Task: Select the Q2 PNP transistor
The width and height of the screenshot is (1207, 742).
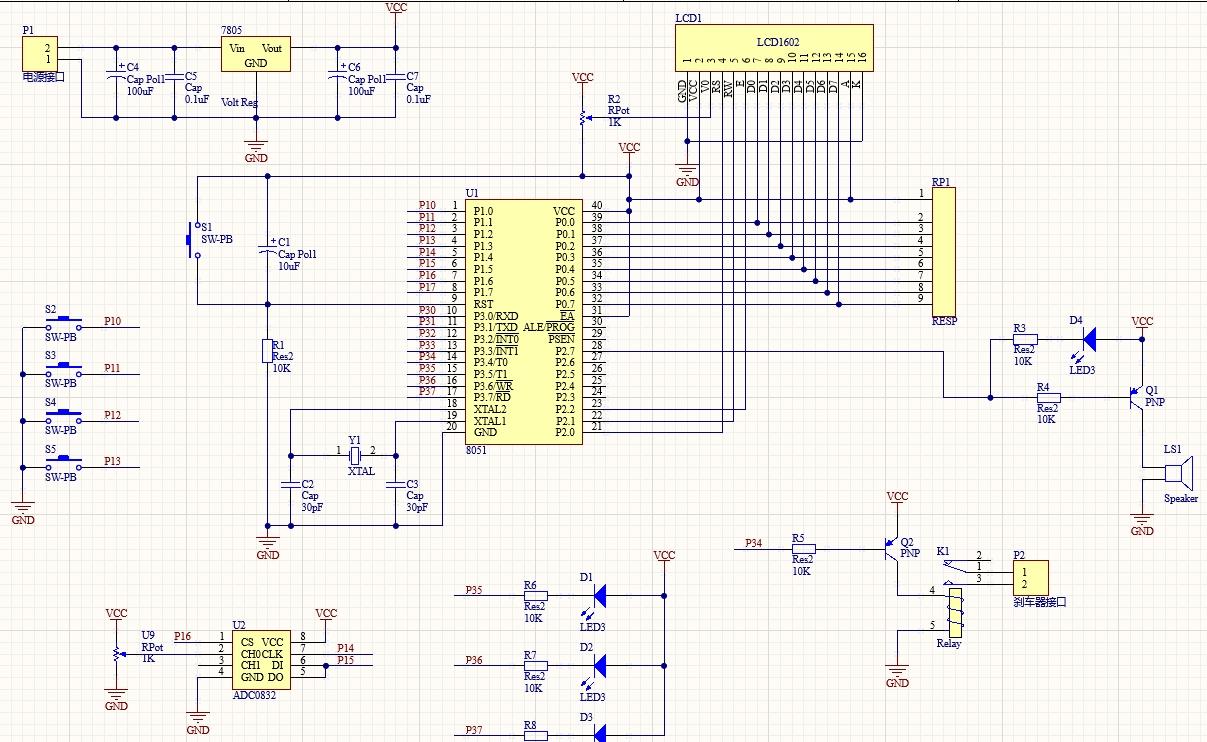Action: pos(893,547)
